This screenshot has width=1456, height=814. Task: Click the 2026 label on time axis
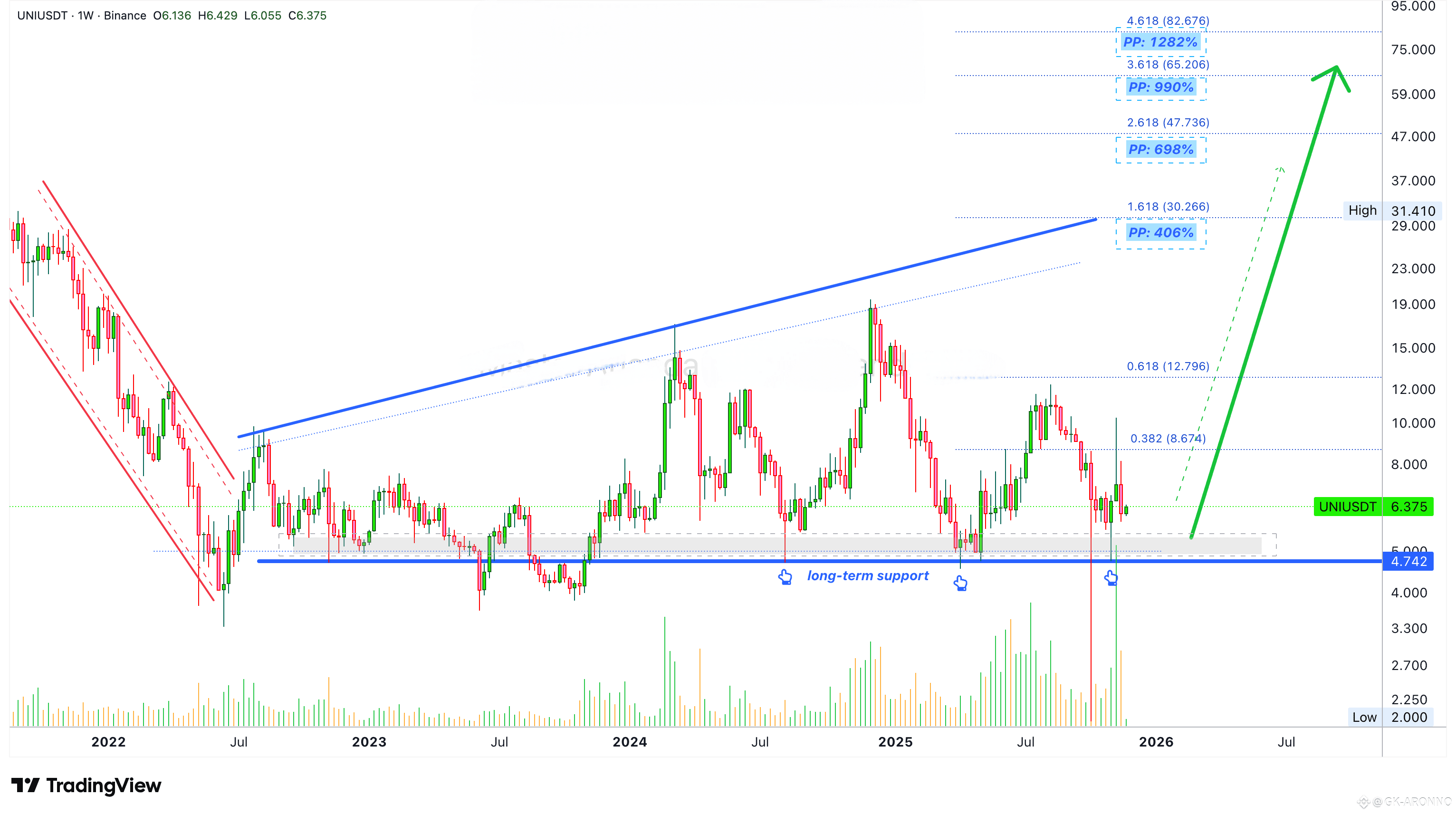pos(1156,742)
